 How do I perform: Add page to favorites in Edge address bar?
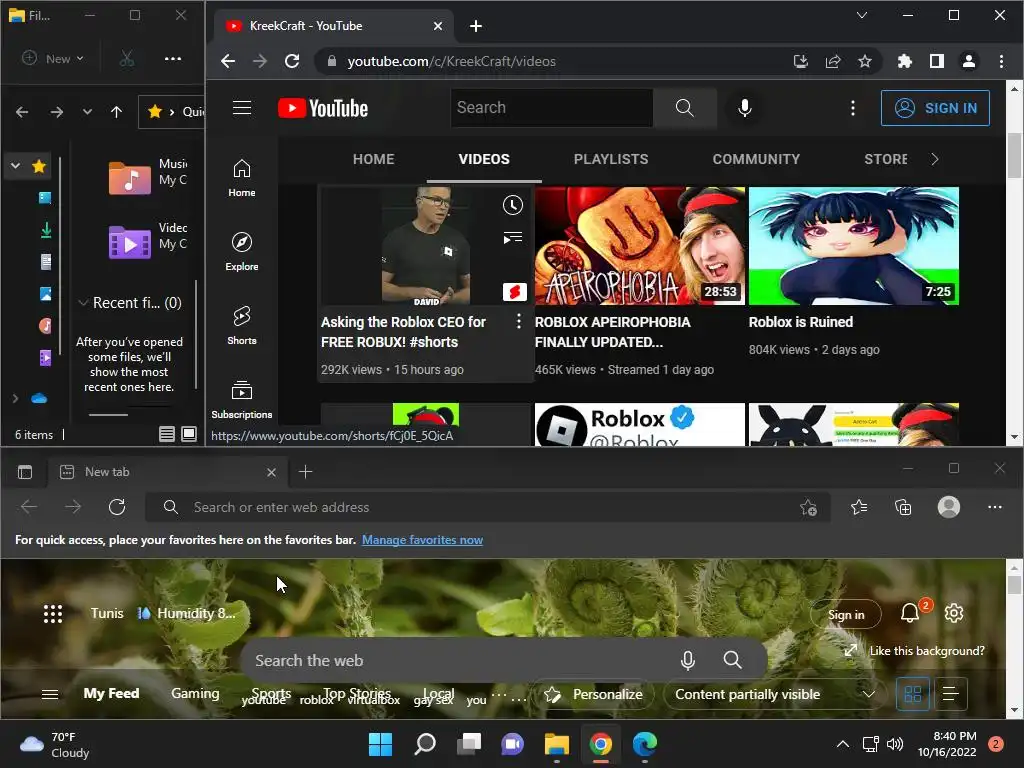coord(808,507)
